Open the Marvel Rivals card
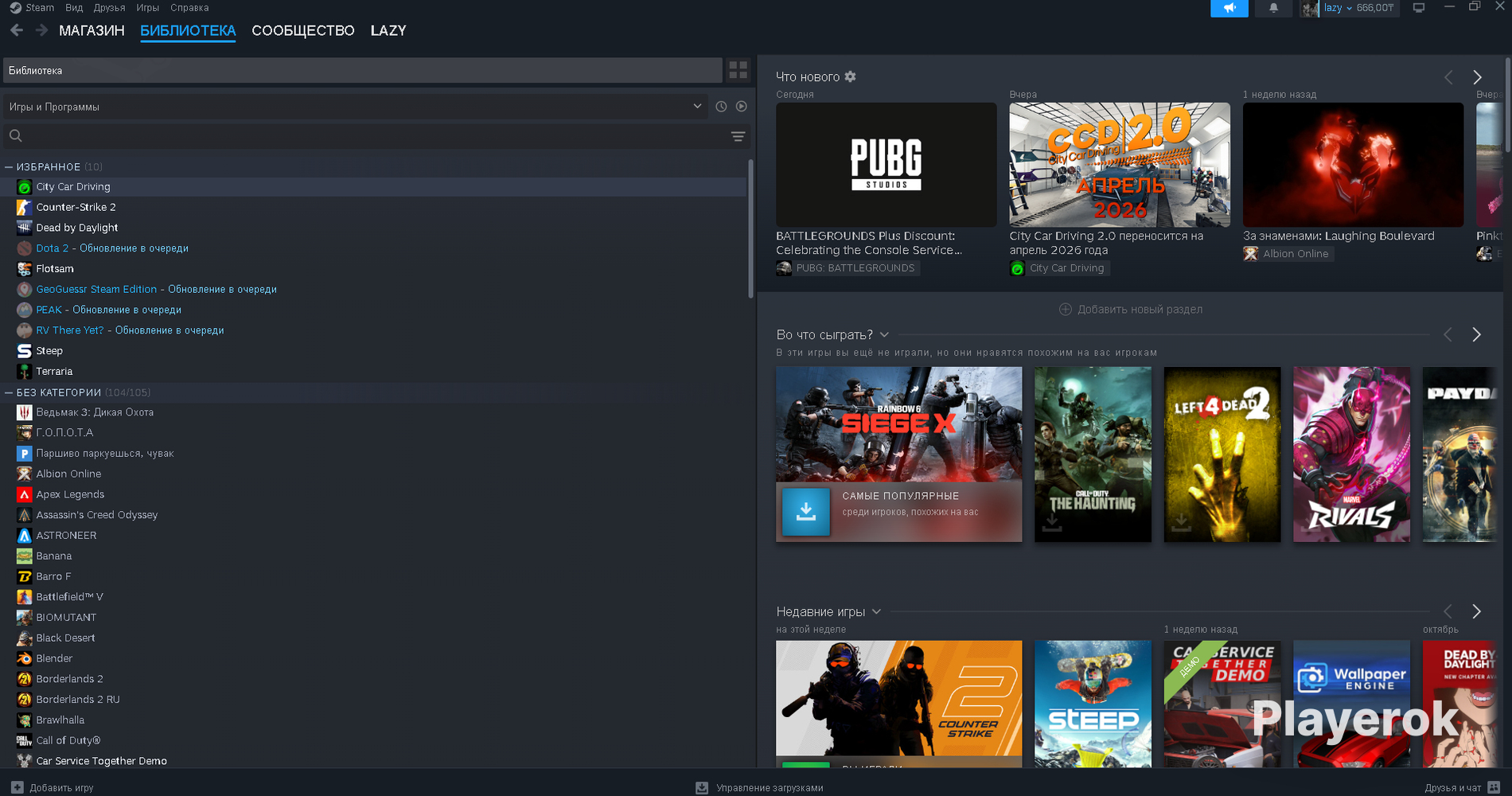The width and height of the screenshot is (1512, 796). pos(1352,455)
